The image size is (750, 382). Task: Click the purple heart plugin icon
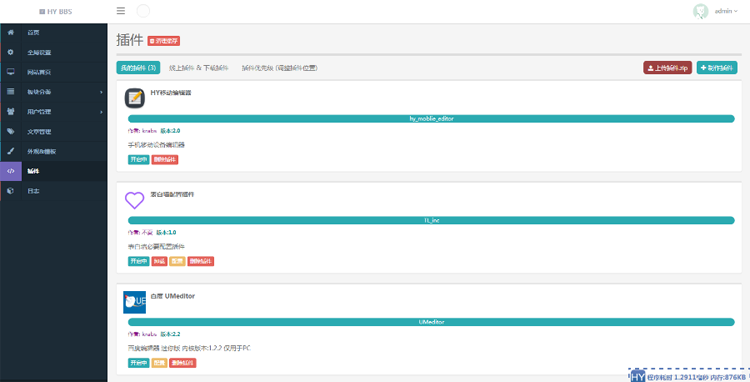tap(134, 200)
